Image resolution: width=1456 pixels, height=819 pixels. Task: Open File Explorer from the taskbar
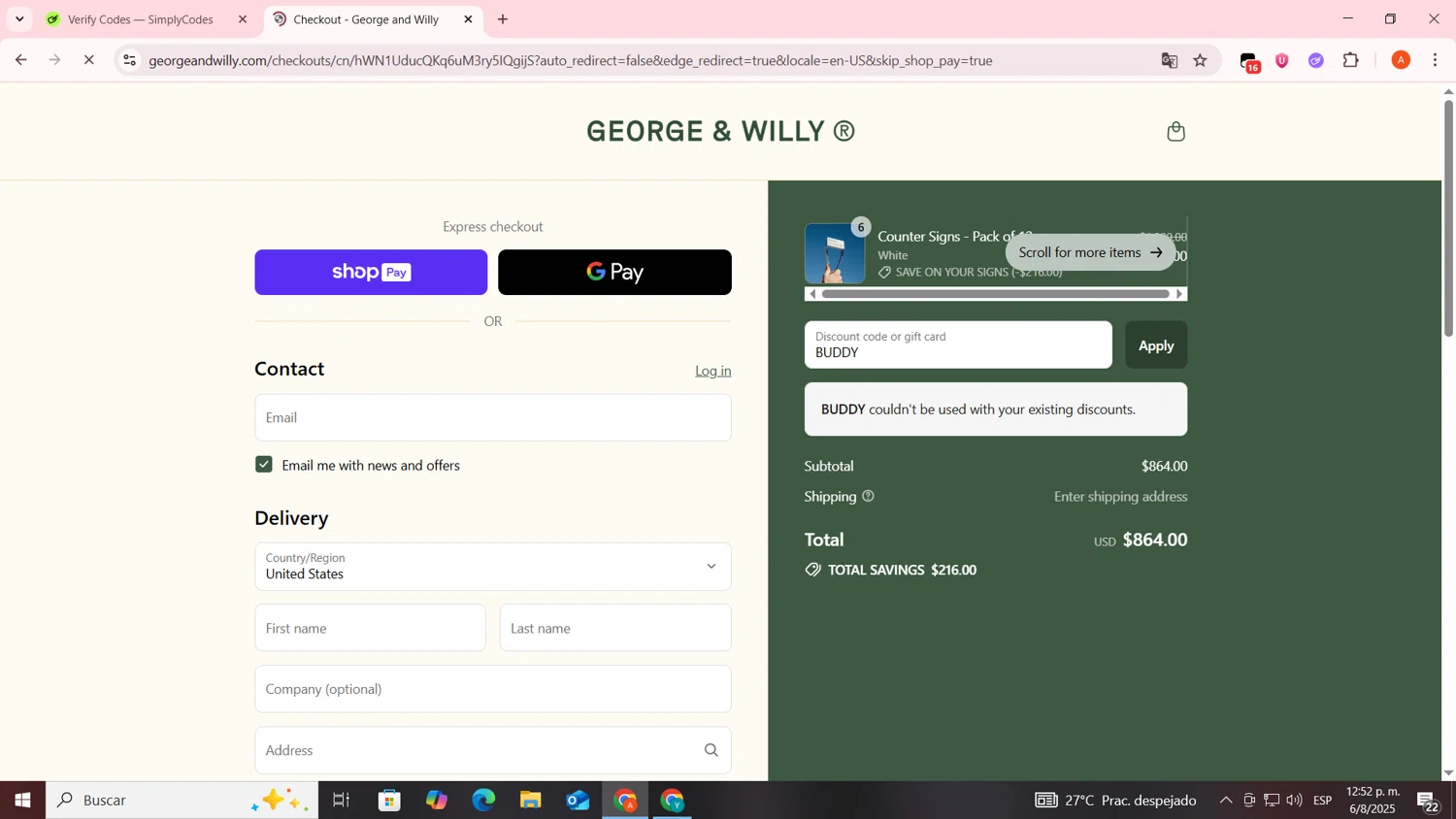point(530,801)
